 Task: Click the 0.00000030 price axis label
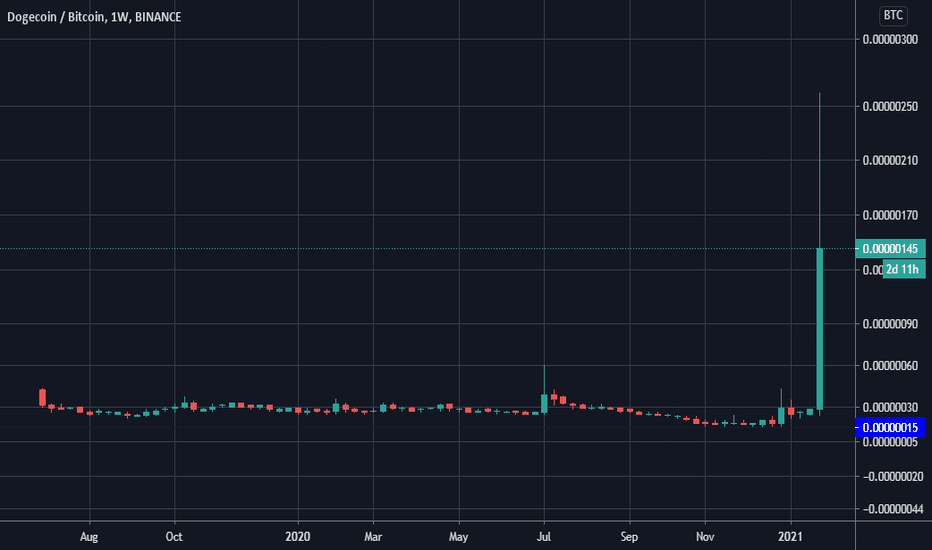point(890,407)
